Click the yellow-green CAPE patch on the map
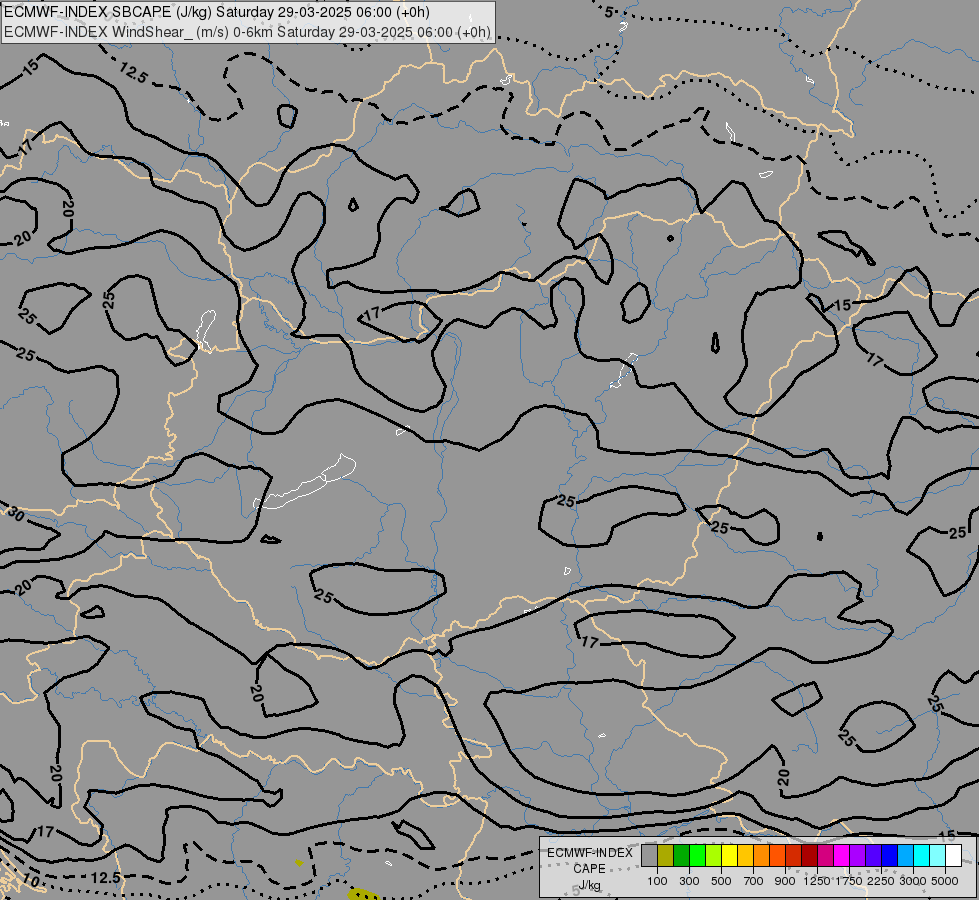Screen dimensions: 979x900 point(364,894)
